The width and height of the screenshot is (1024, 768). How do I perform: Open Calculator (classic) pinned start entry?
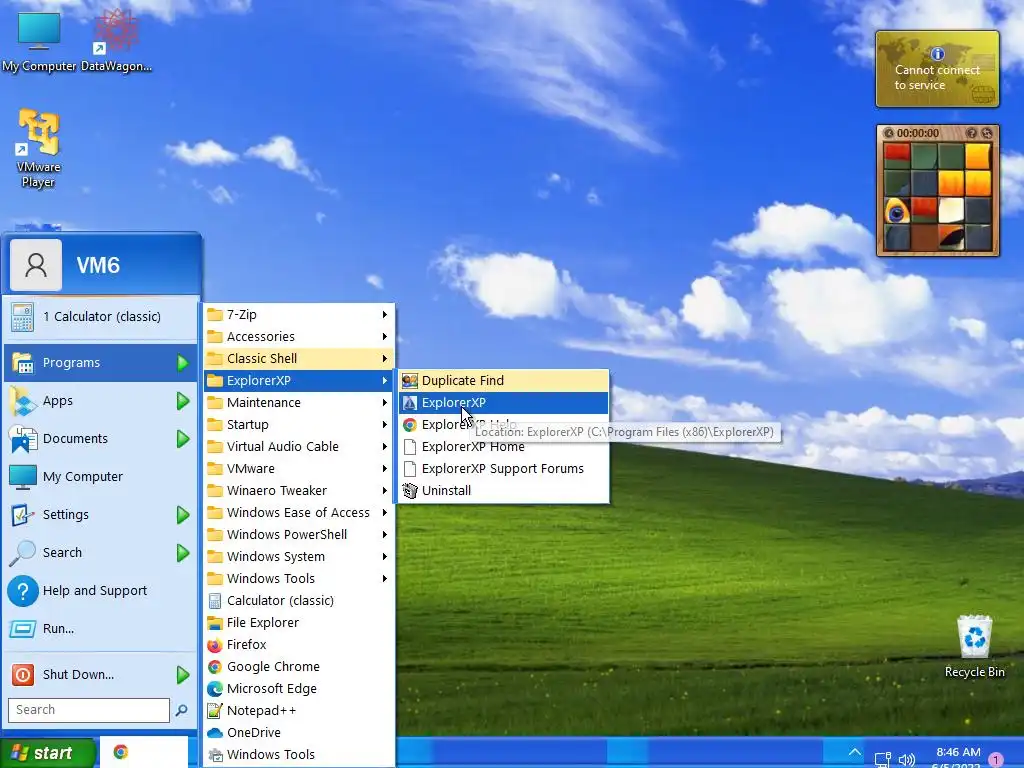click(101, 317)
